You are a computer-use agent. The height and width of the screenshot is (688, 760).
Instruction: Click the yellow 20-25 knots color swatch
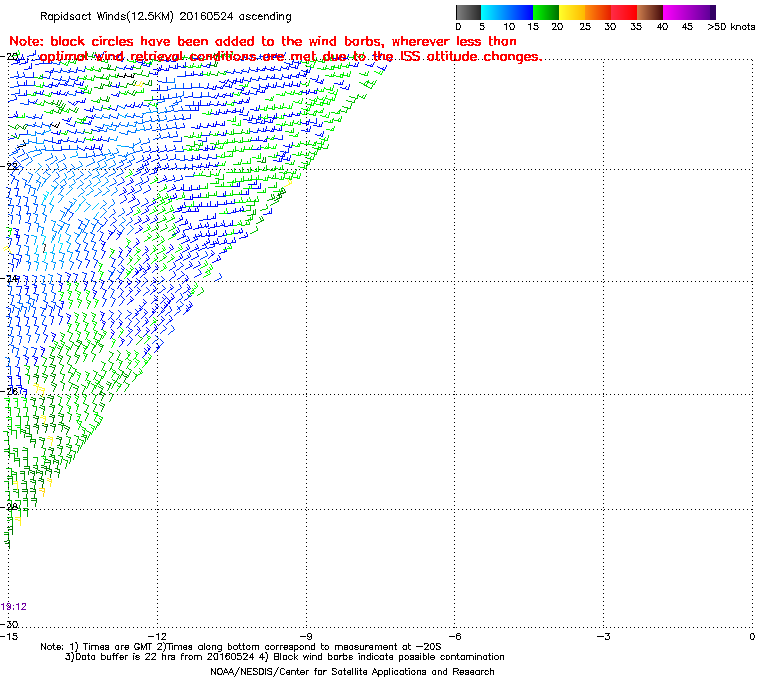pos(572,12)
